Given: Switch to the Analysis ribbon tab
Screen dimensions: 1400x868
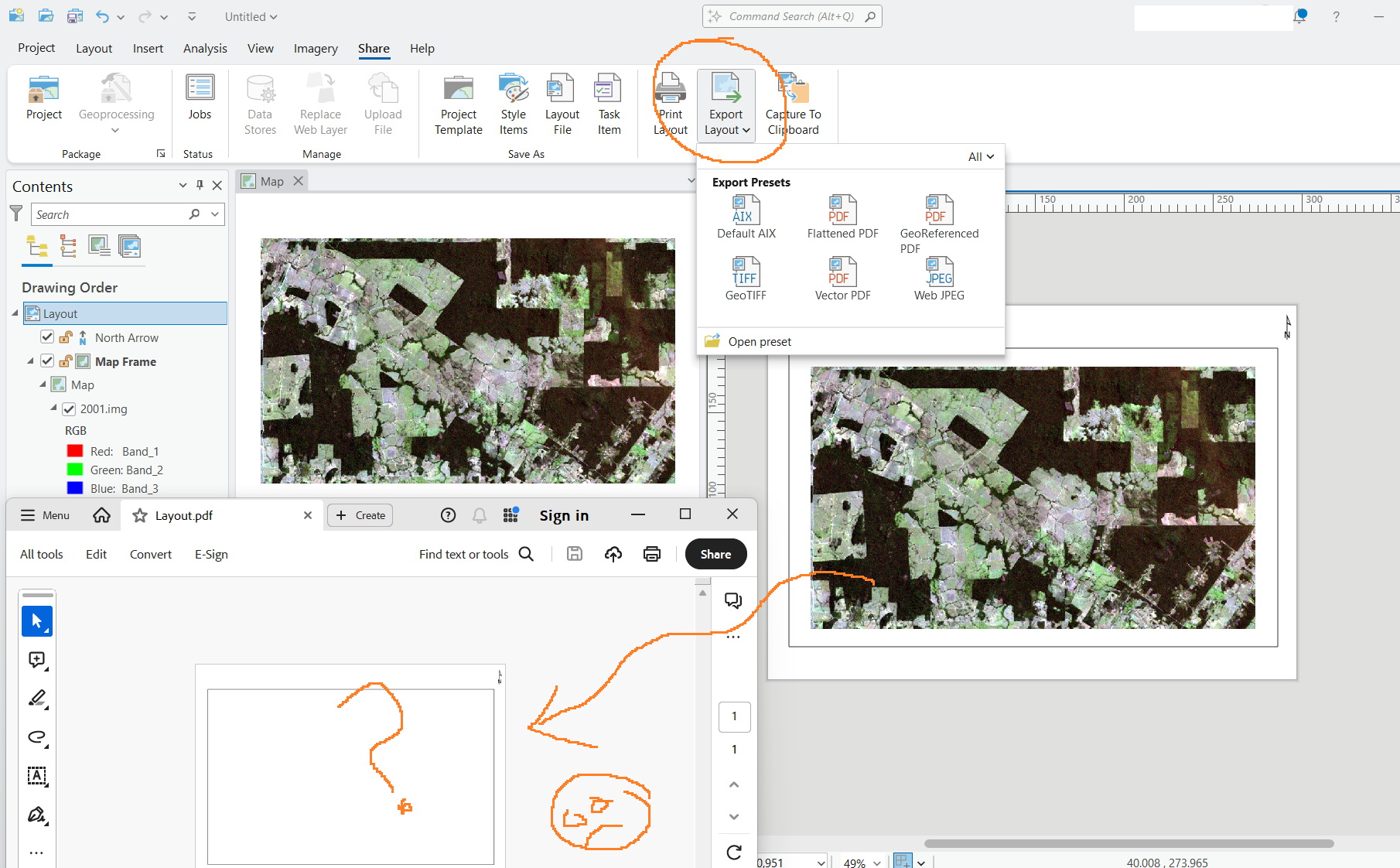Looking at the screenshot, I should point(205,48).
